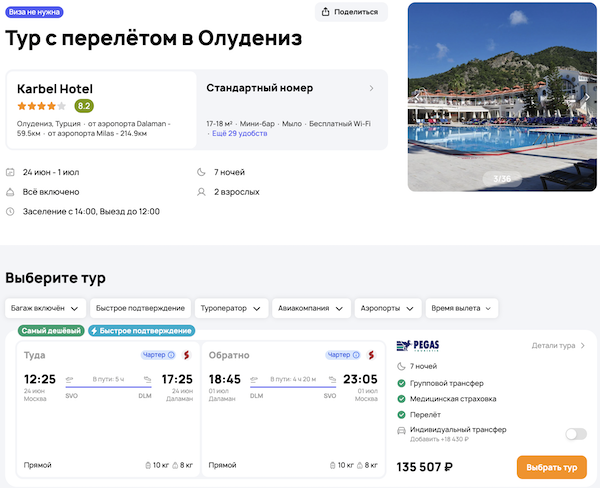Image resolution: width=600 pixels, height=488 pixels.
Task: Click the share icon in Поделиться button
Action: coord(327,12)
